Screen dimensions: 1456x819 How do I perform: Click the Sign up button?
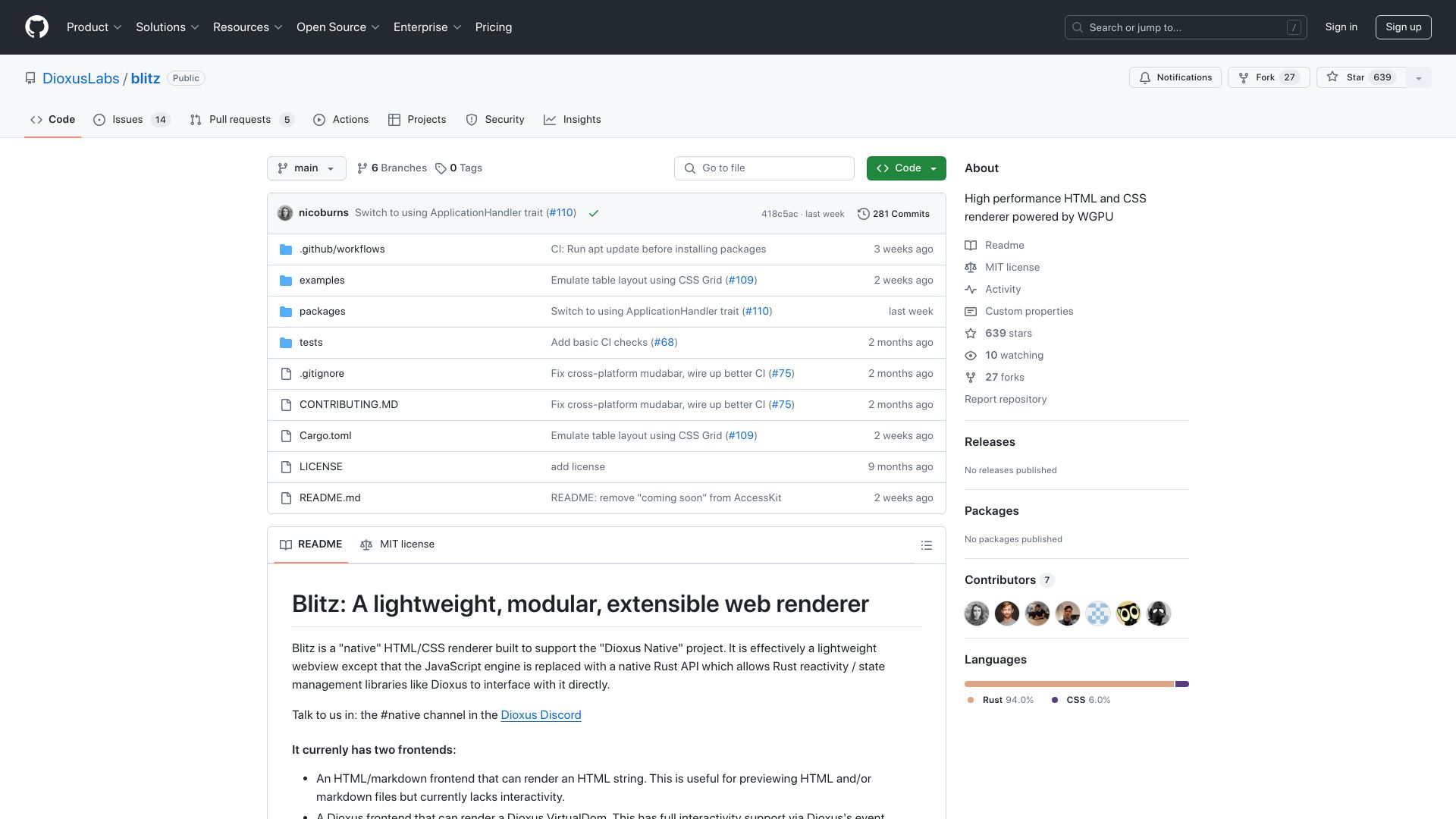point(1404,27)
